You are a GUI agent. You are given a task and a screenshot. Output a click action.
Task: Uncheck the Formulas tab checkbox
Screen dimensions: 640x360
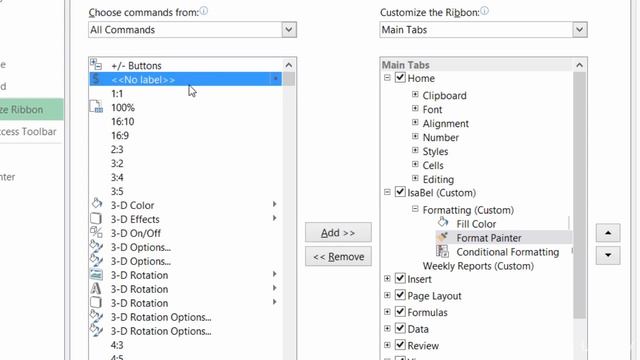click(400, 312)
